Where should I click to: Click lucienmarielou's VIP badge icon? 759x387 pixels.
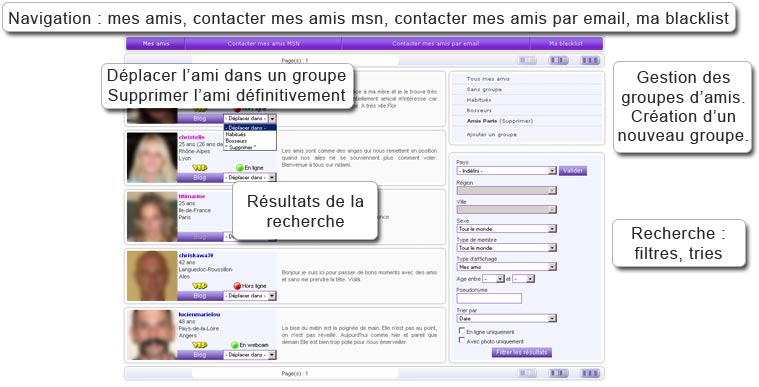[x=199, y=345]
